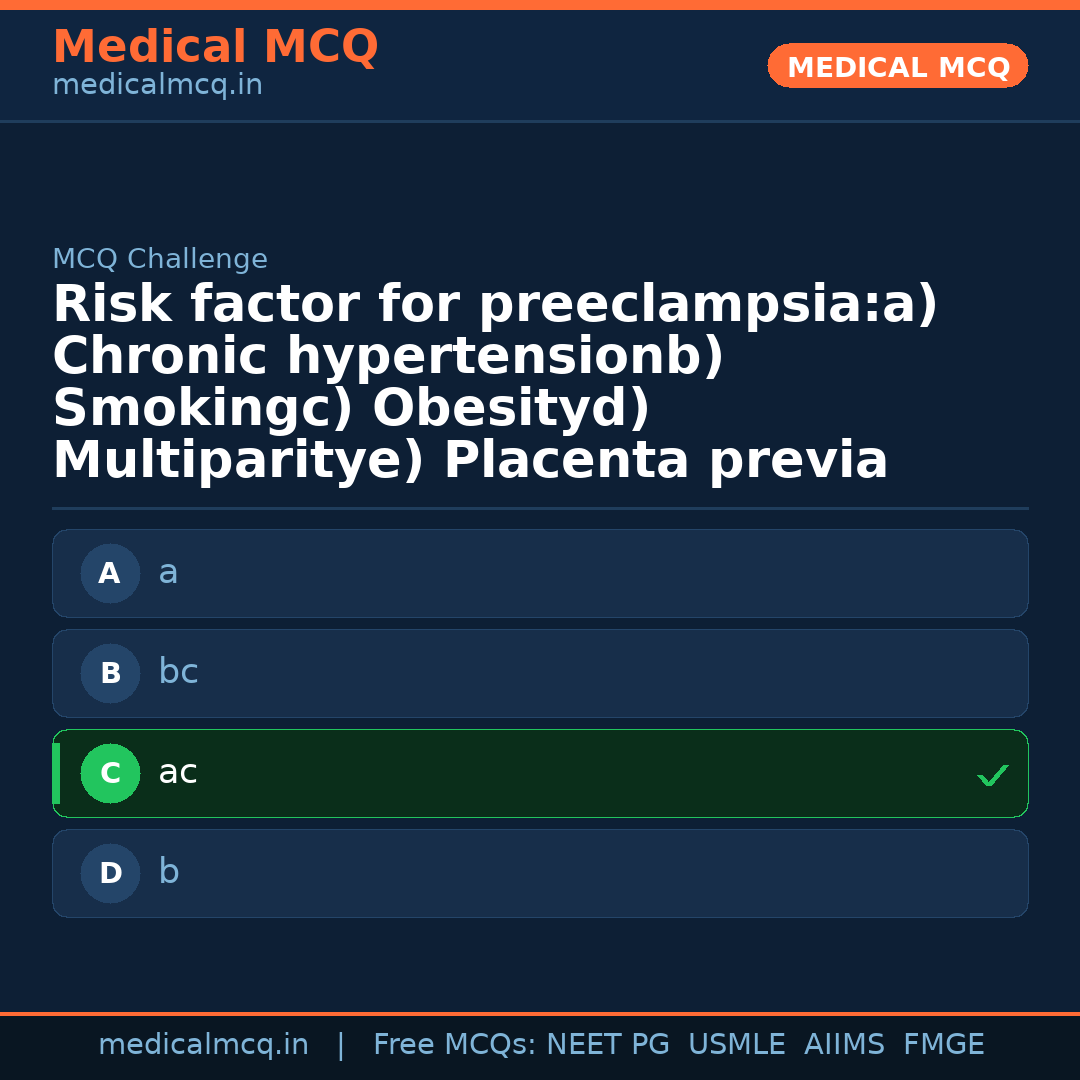Click the large Medical MCQ header title
The width and height of the screenshot is (1080, 1080).
pos(215,47)
